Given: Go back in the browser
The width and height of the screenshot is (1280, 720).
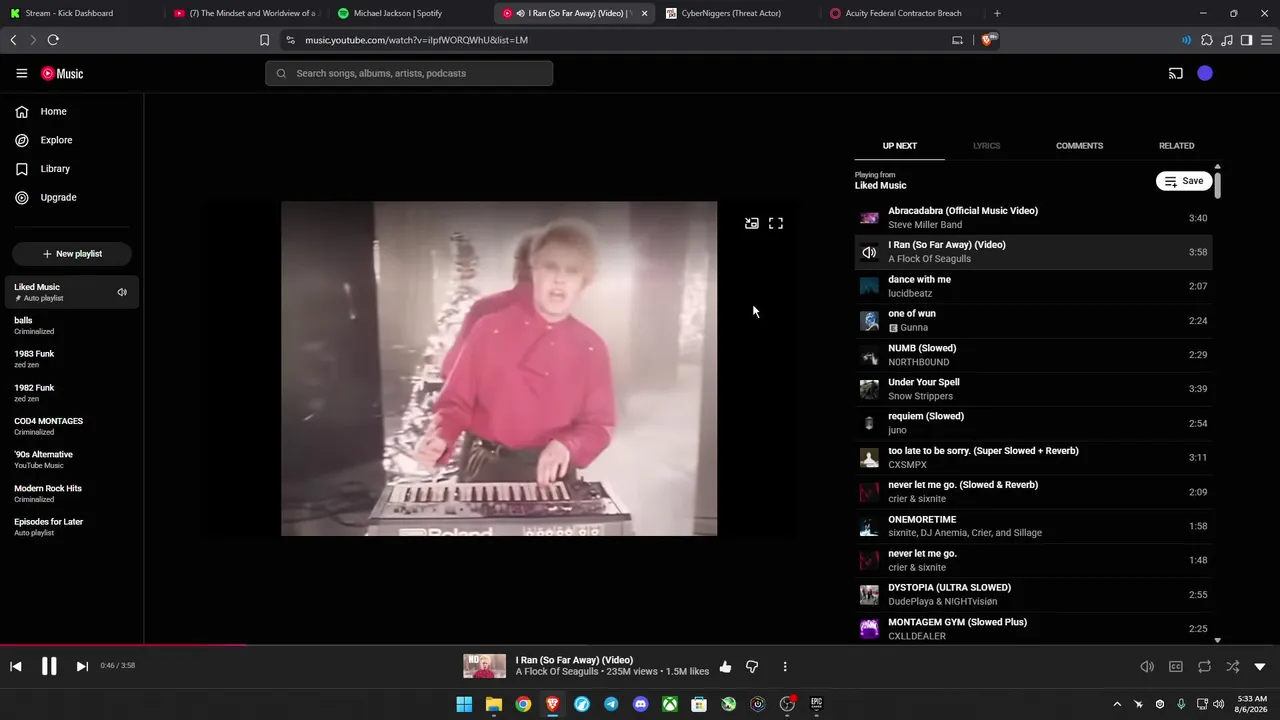Looking at the screenshot, I should click(x=13, y=40).
